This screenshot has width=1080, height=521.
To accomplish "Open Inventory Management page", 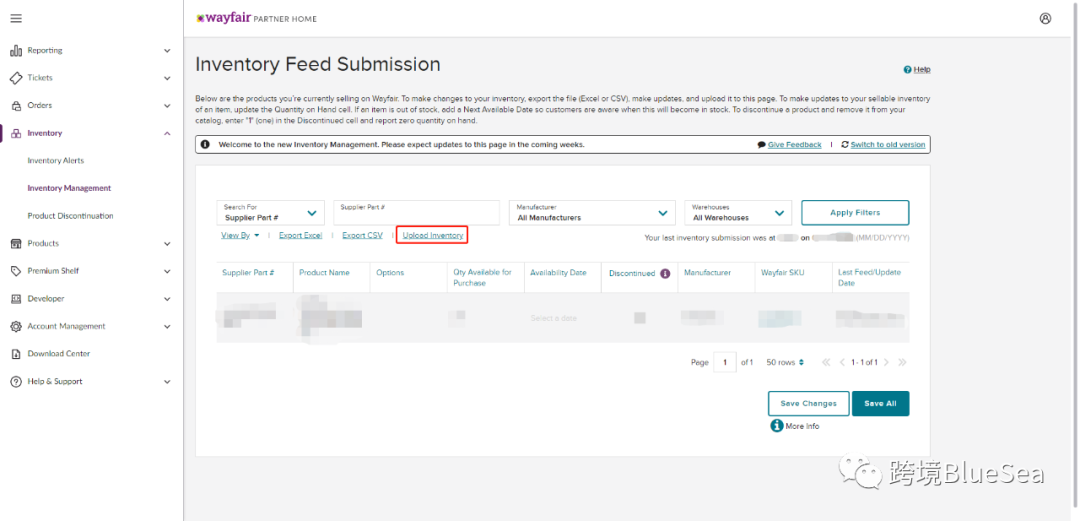I will point(69,188).
